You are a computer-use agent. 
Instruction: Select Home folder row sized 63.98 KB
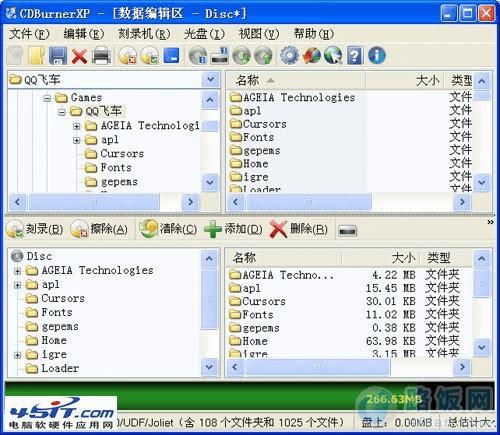(344, 341)
